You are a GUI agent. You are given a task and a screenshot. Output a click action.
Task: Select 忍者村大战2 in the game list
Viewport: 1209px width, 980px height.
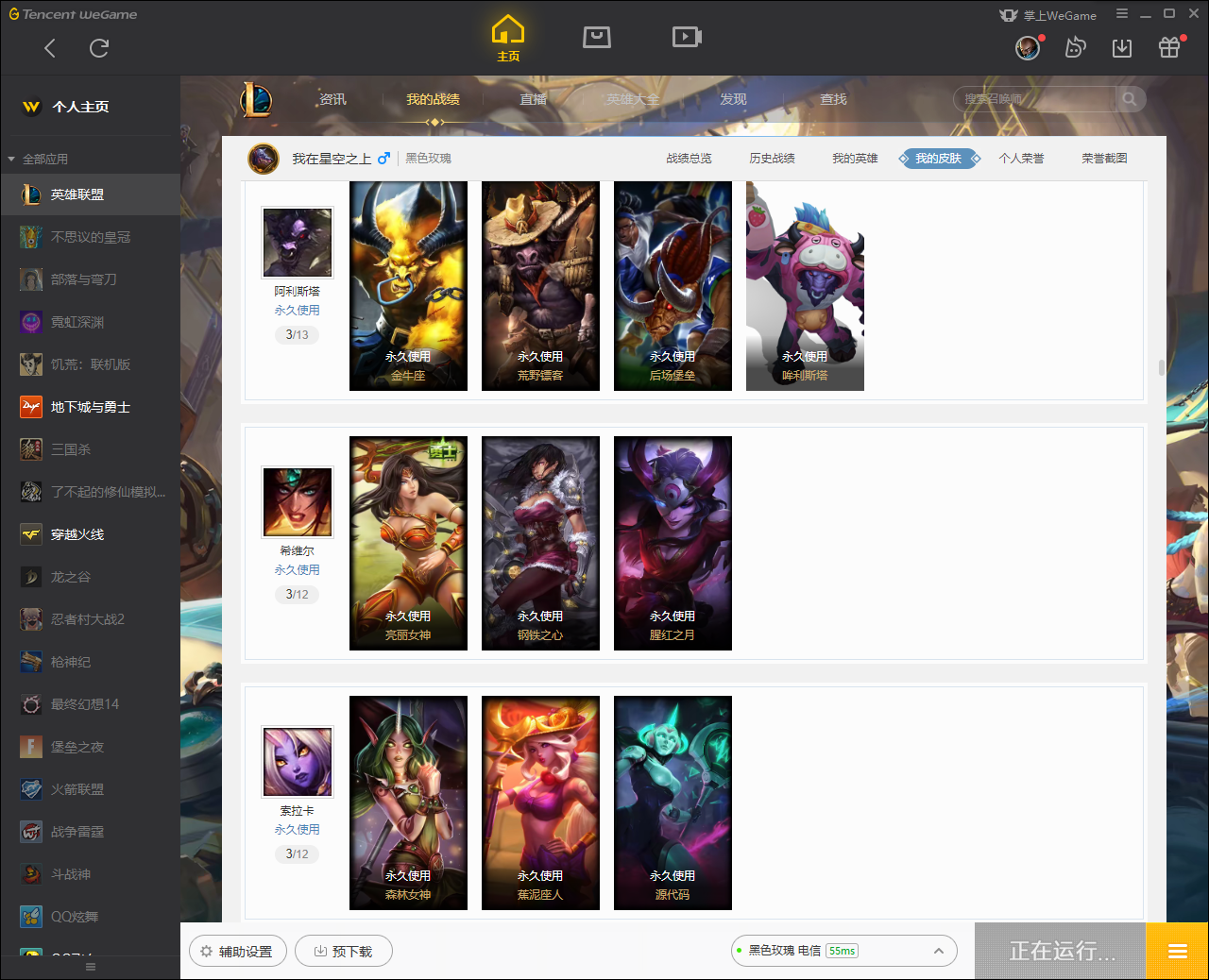[x=90, y=619]
